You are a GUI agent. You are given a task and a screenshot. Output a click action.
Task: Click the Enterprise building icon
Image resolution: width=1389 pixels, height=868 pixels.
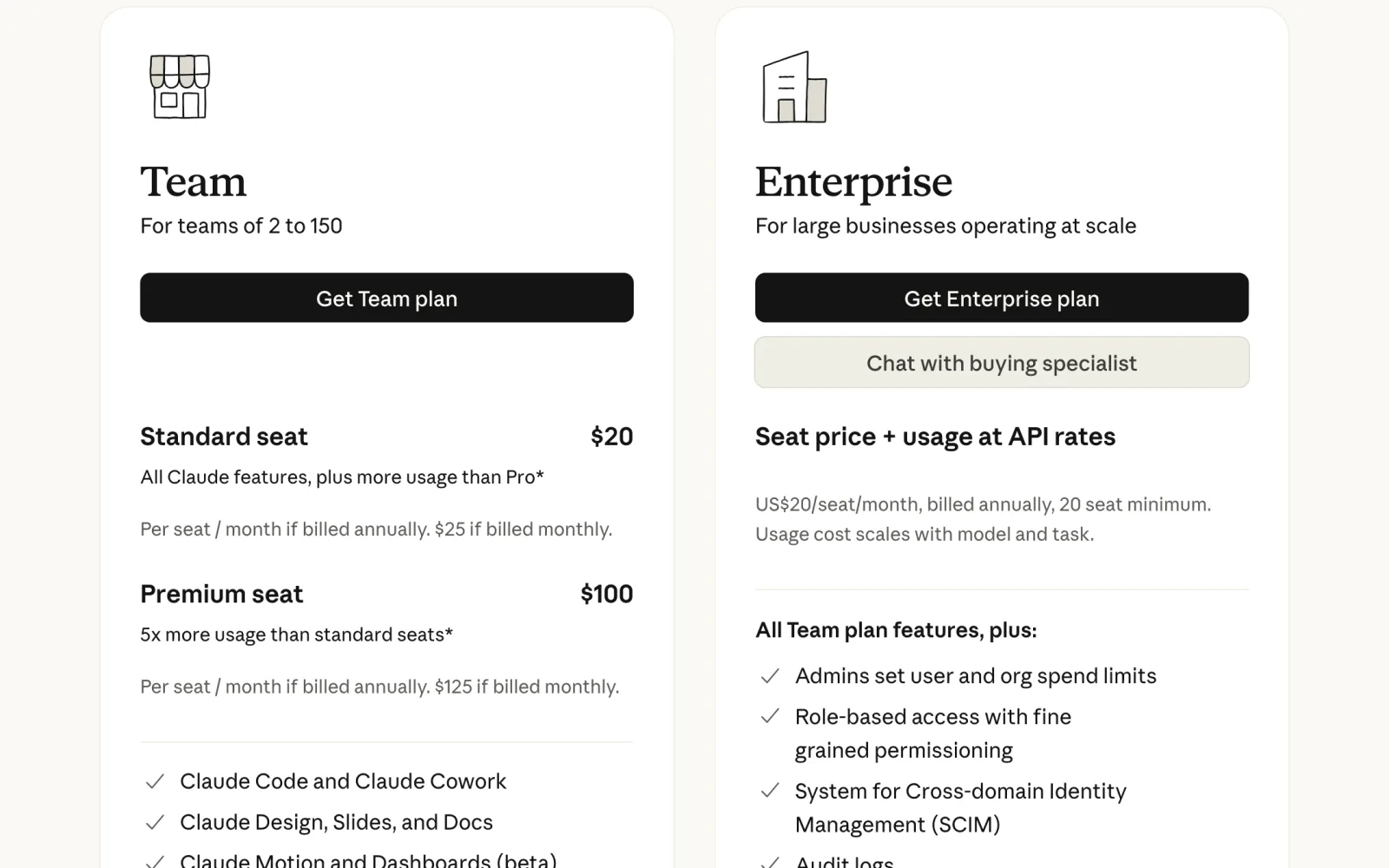(x=794, y=87)
